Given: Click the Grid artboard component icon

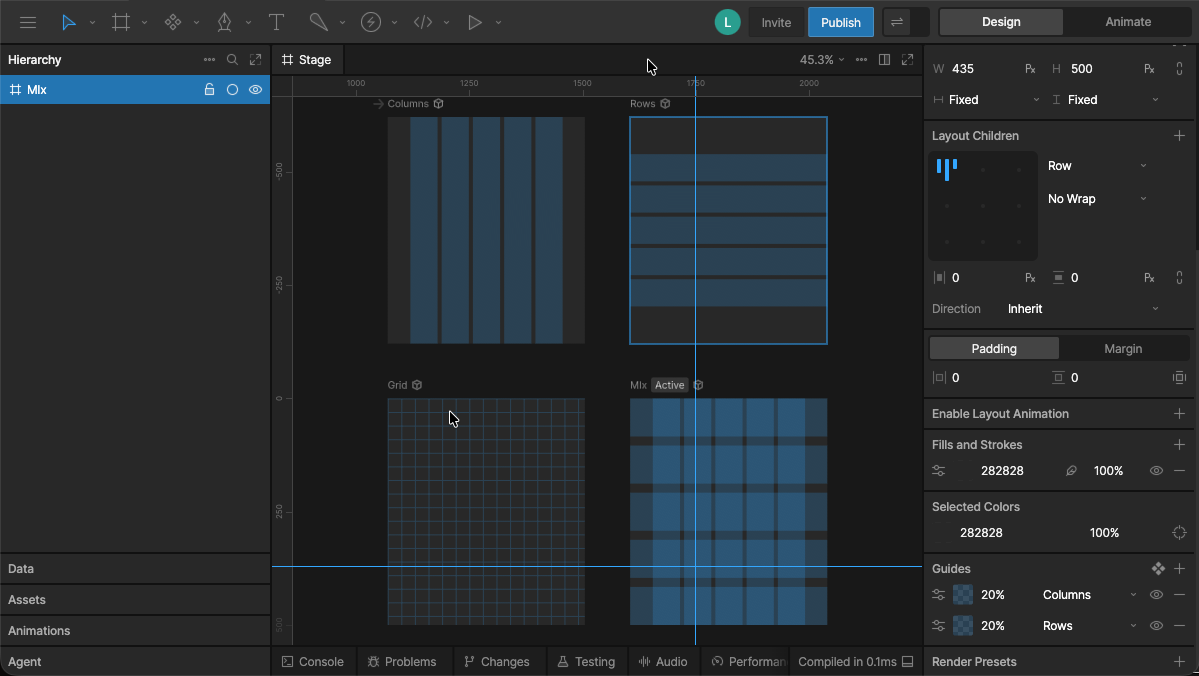Looking at the screenshot, I should tap(417, 385).
